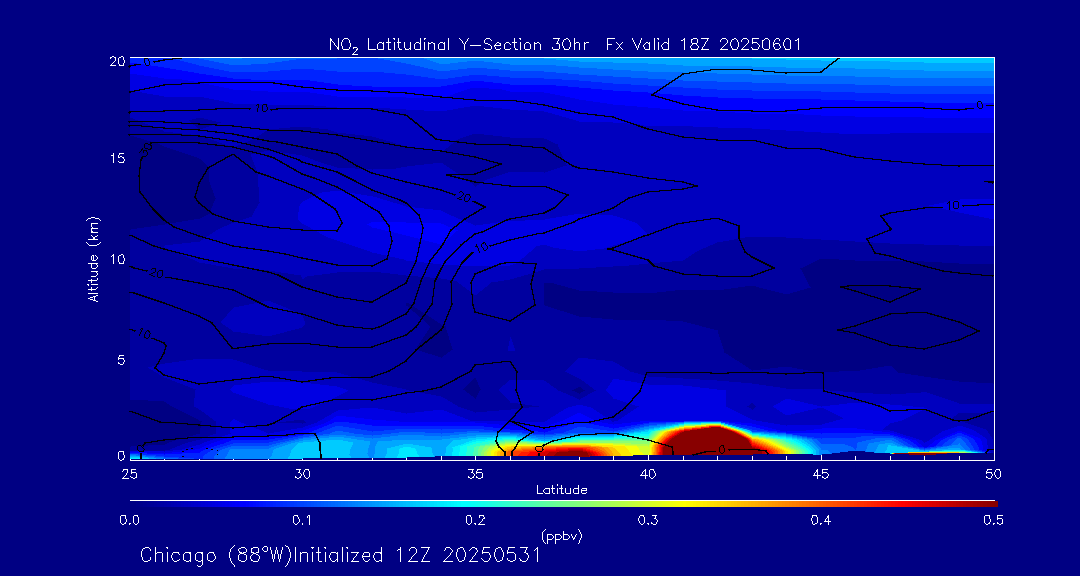Click the dark blue start of the colorbar
This screenshot has width=1080, height=576.
click(x=141, y=504)
